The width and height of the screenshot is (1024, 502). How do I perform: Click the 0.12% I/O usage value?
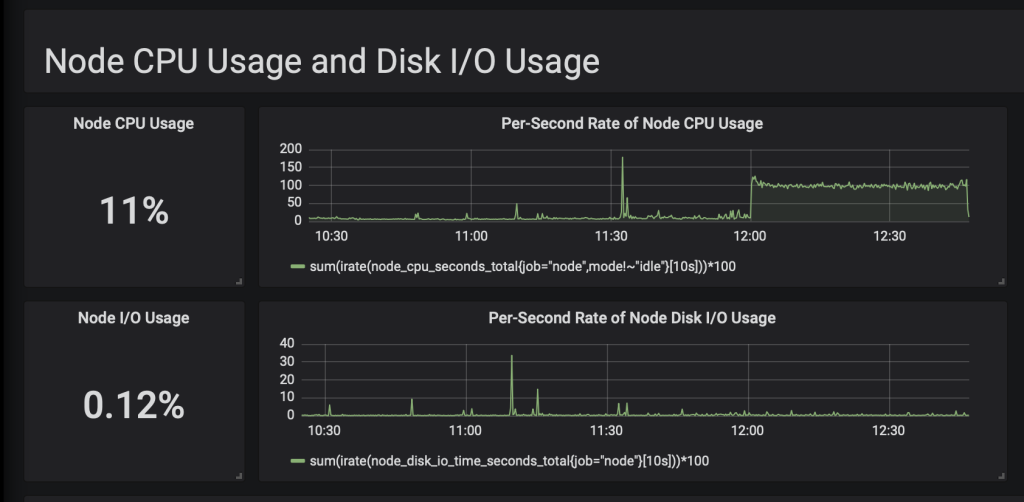point(134,405)
